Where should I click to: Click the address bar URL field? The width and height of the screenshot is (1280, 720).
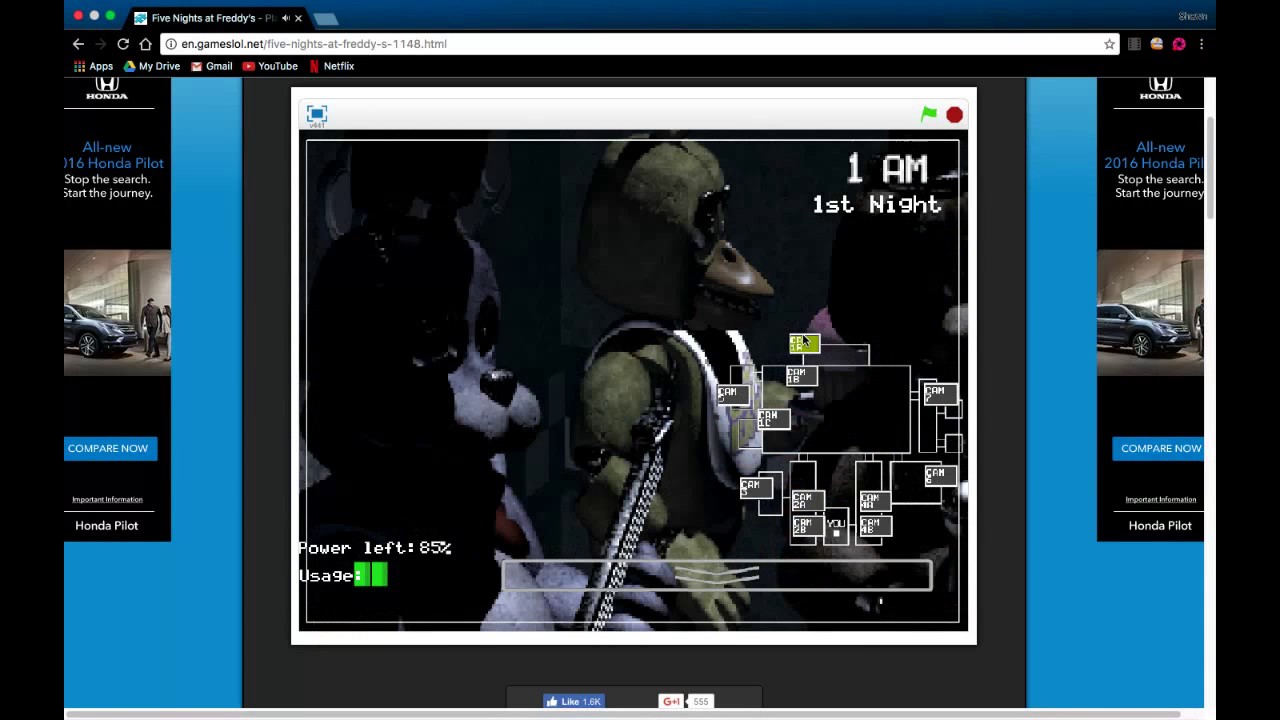pyautogui.click(x=638, y=44)
